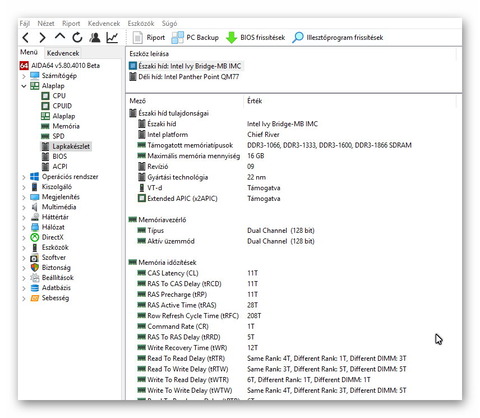Click the Mező column header
This screenshot has width=480, height=418.
(x=138, y=101)
